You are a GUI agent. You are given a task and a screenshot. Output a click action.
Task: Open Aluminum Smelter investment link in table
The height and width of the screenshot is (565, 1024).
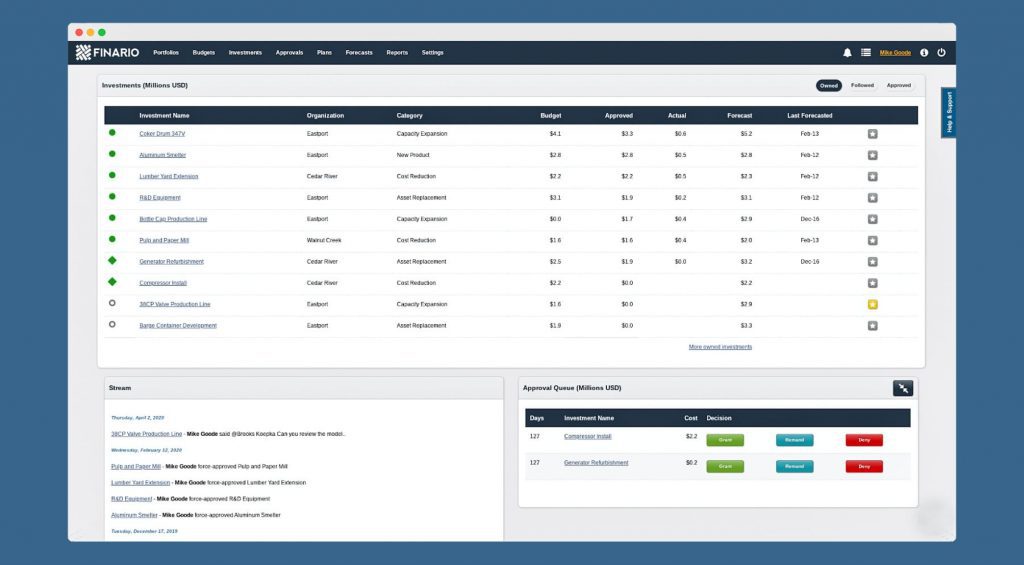(x=163, y=155)
